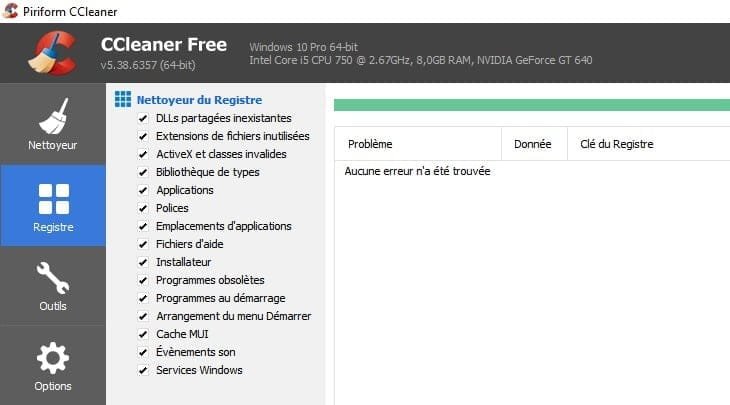Click the Clé du Registre column header

649,144
